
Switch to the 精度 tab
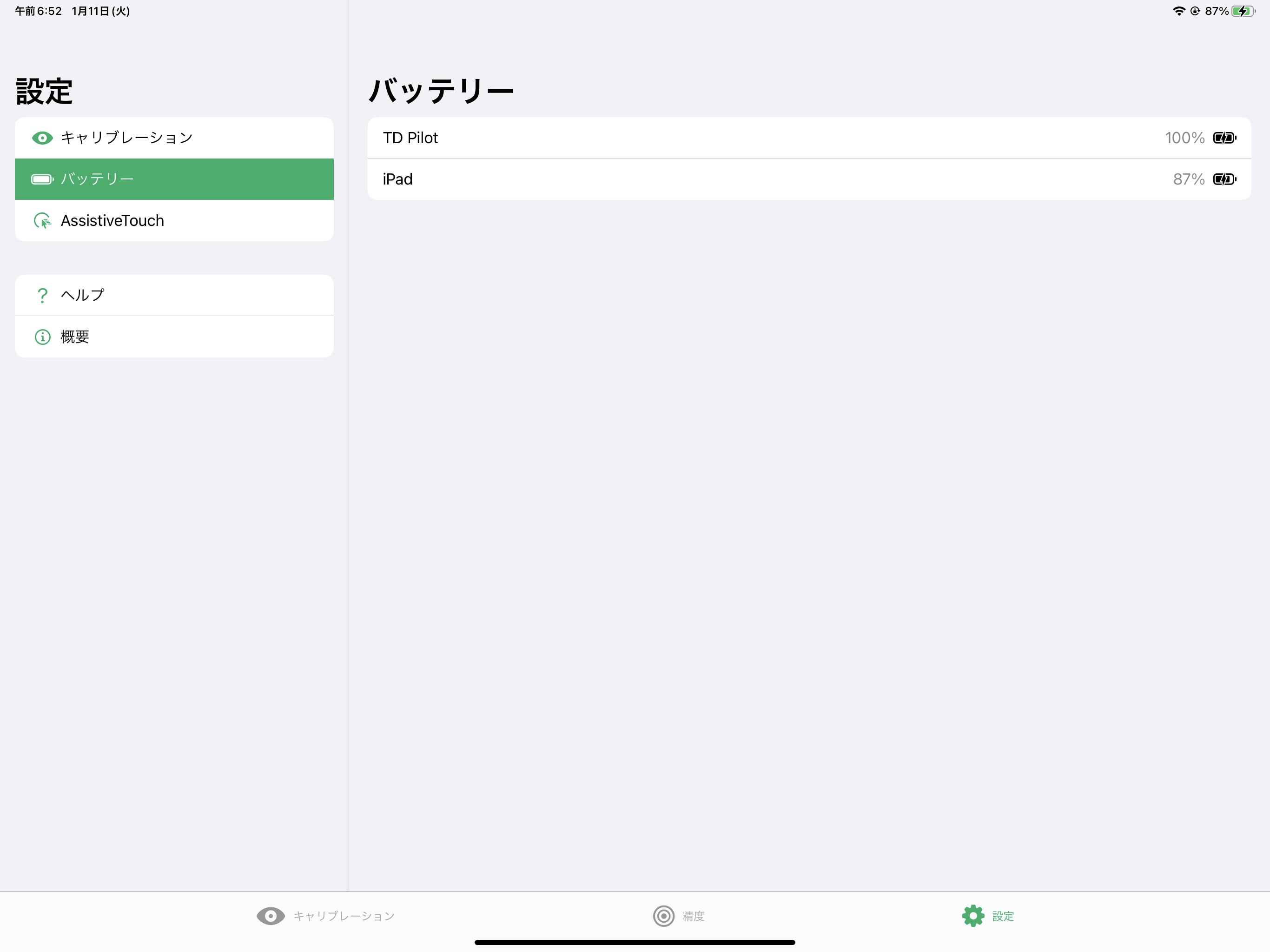(693, 916)
